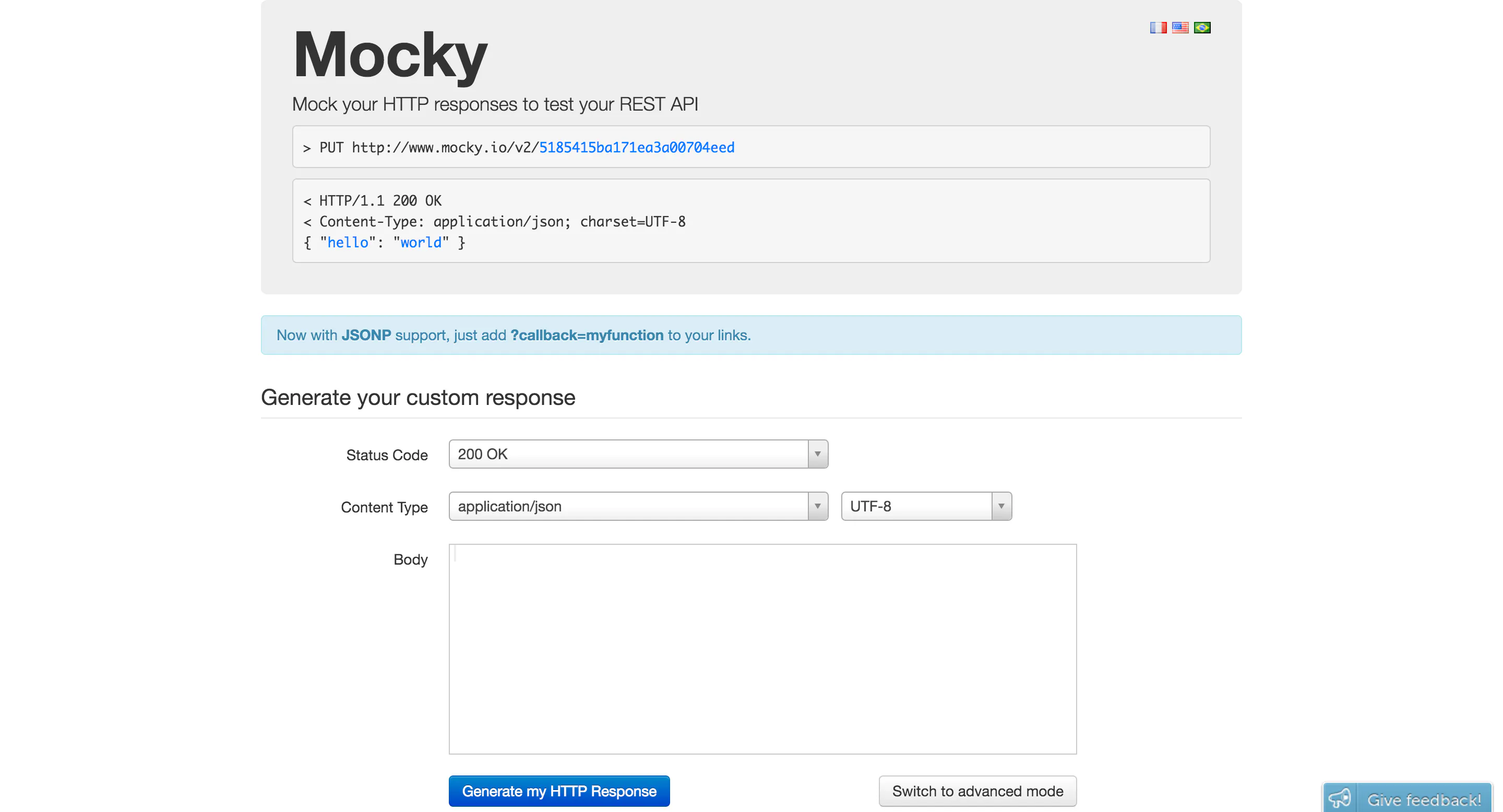Expand the application/json Content Type dropdown
This screenshot has width=1503, height=812.
click(x=638, y=506)
